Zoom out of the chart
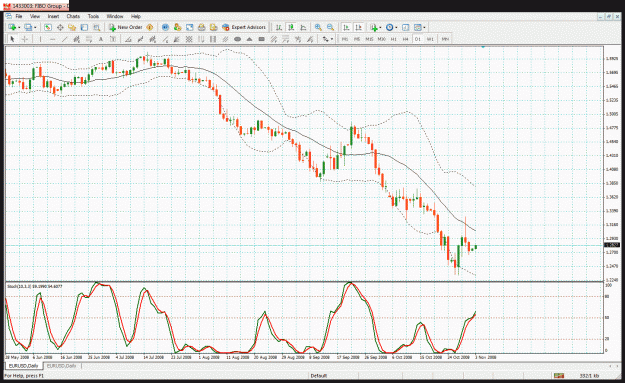625x383 pixels. pyautogui.click(x=330, y=27)
